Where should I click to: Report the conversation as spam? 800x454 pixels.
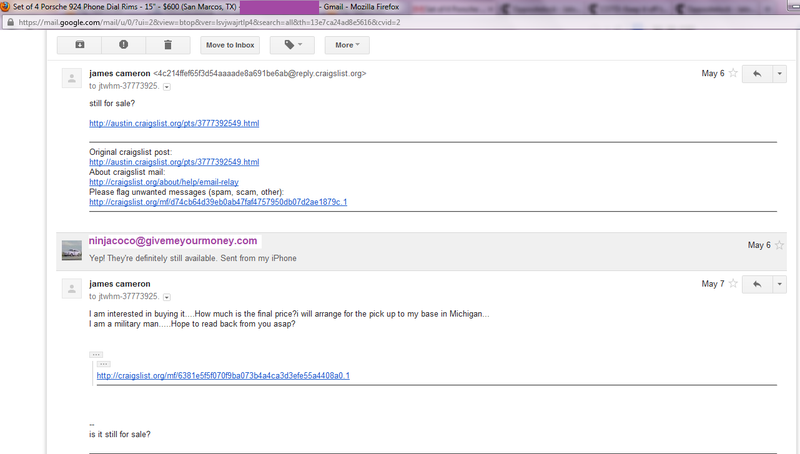click(123, 45)
